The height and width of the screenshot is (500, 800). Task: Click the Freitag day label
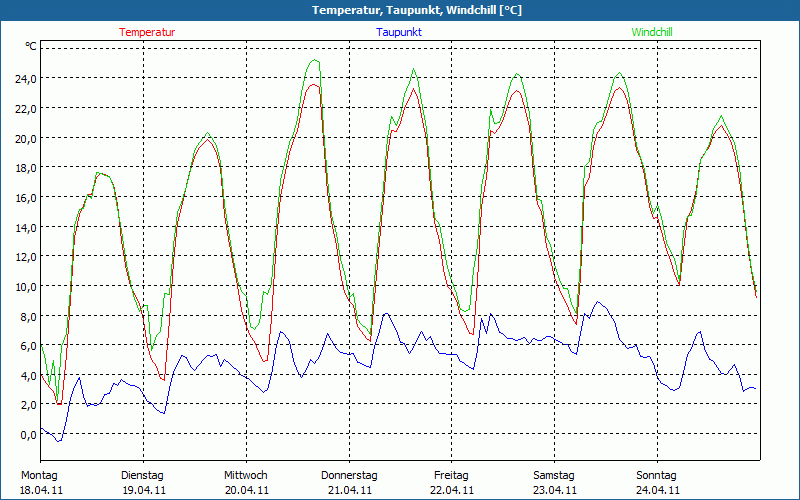pyautogui.click(x=451, y=476)
